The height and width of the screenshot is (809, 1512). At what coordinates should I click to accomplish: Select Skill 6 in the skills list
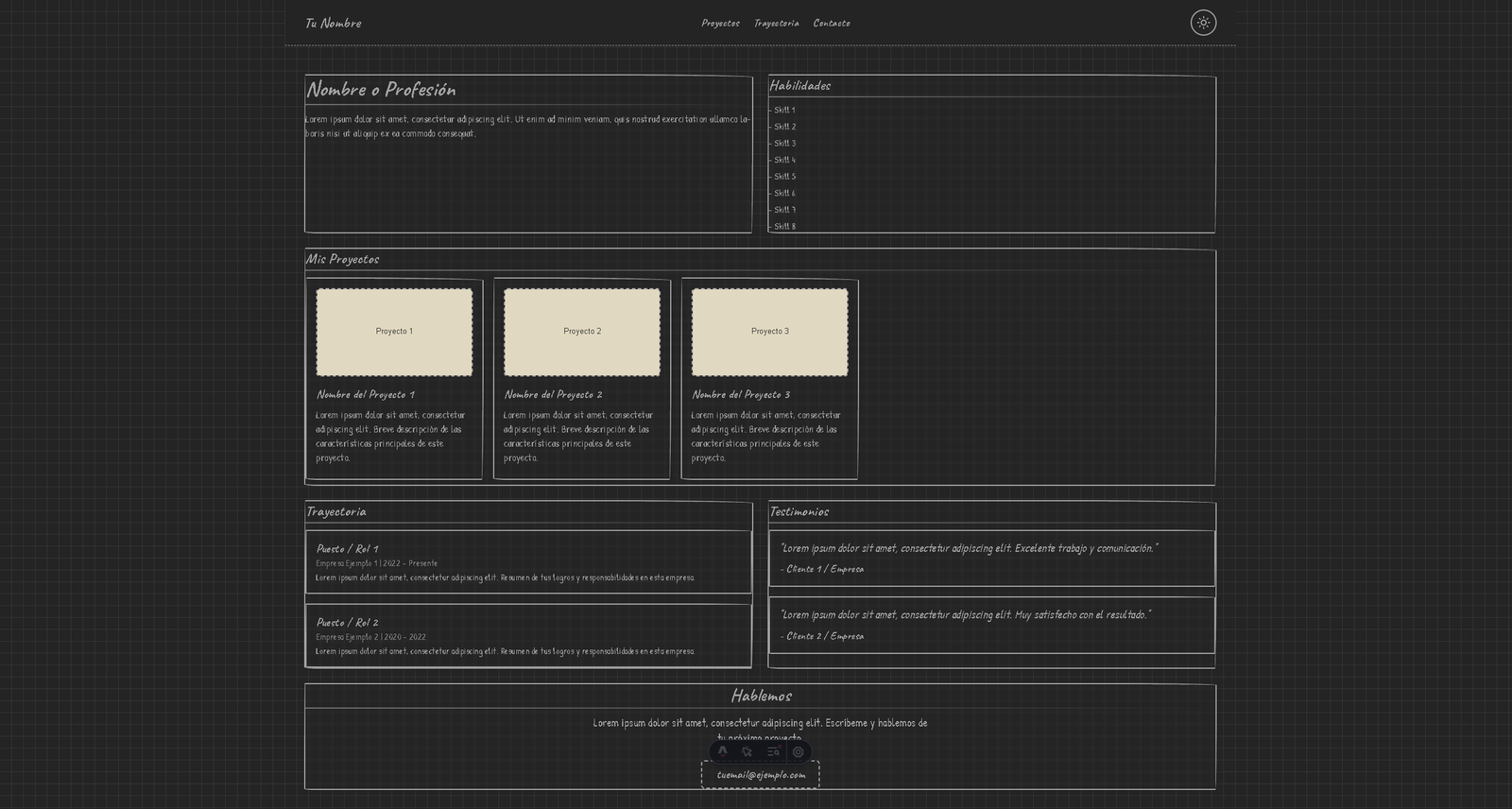click(x=782, y=193)
